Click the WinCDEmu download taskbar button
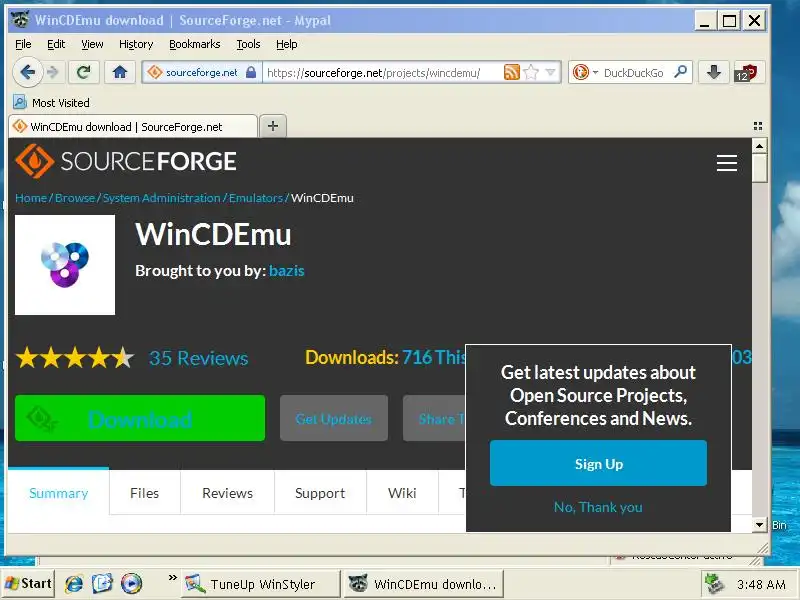This screenshot has height=600, width=800. click(423, 584)
